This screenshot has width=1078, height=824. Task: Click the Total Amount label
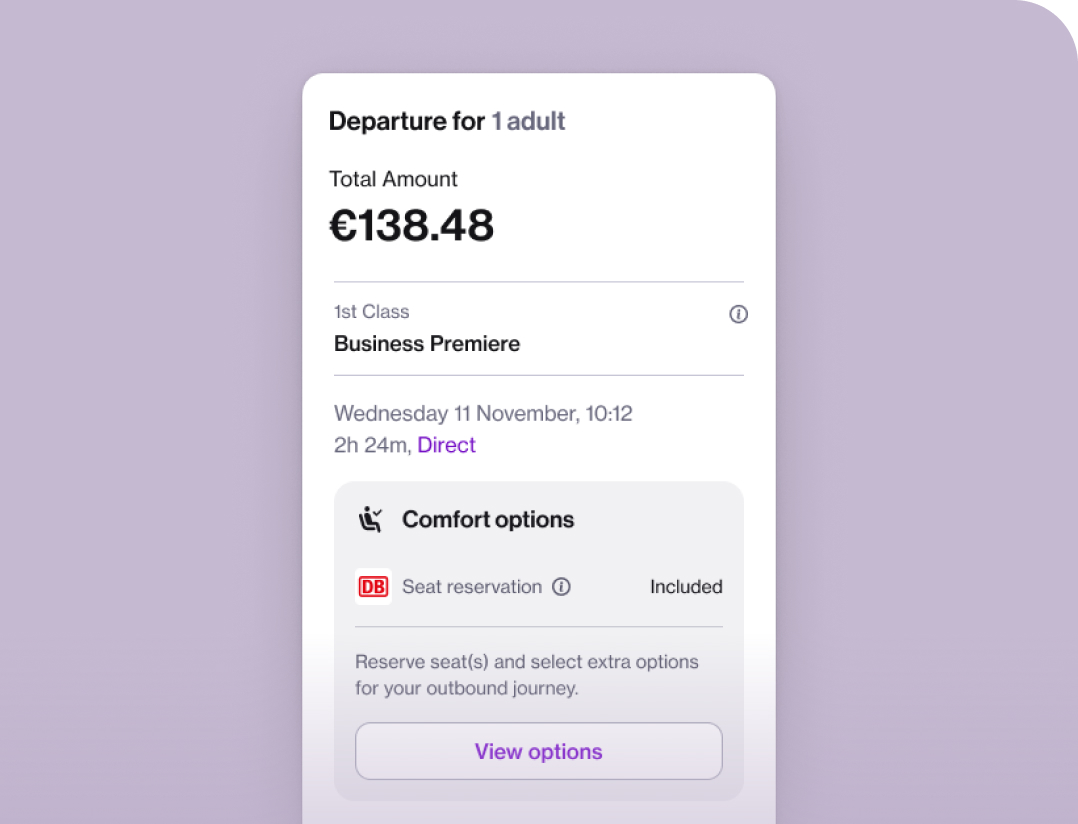(393, 179)
